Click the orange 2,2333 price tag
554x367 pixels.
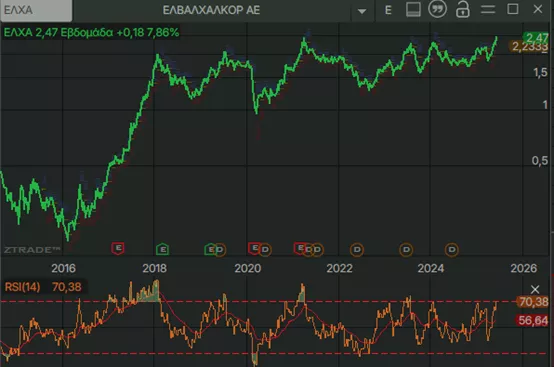(x=529, y=46)
